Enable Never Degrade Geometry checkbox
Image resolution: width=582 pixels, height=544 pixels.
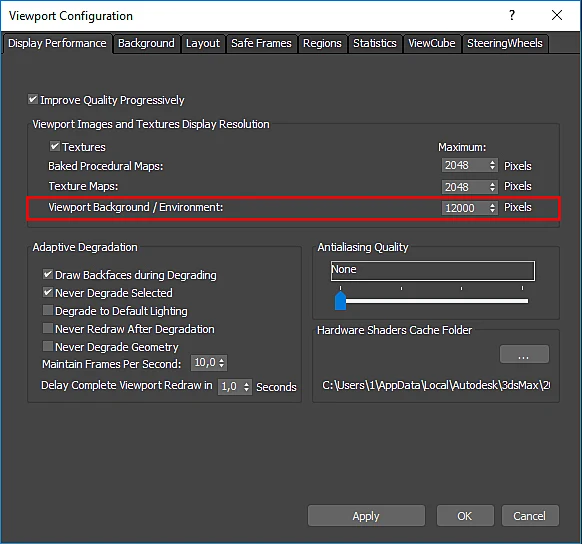pos(48,346)
